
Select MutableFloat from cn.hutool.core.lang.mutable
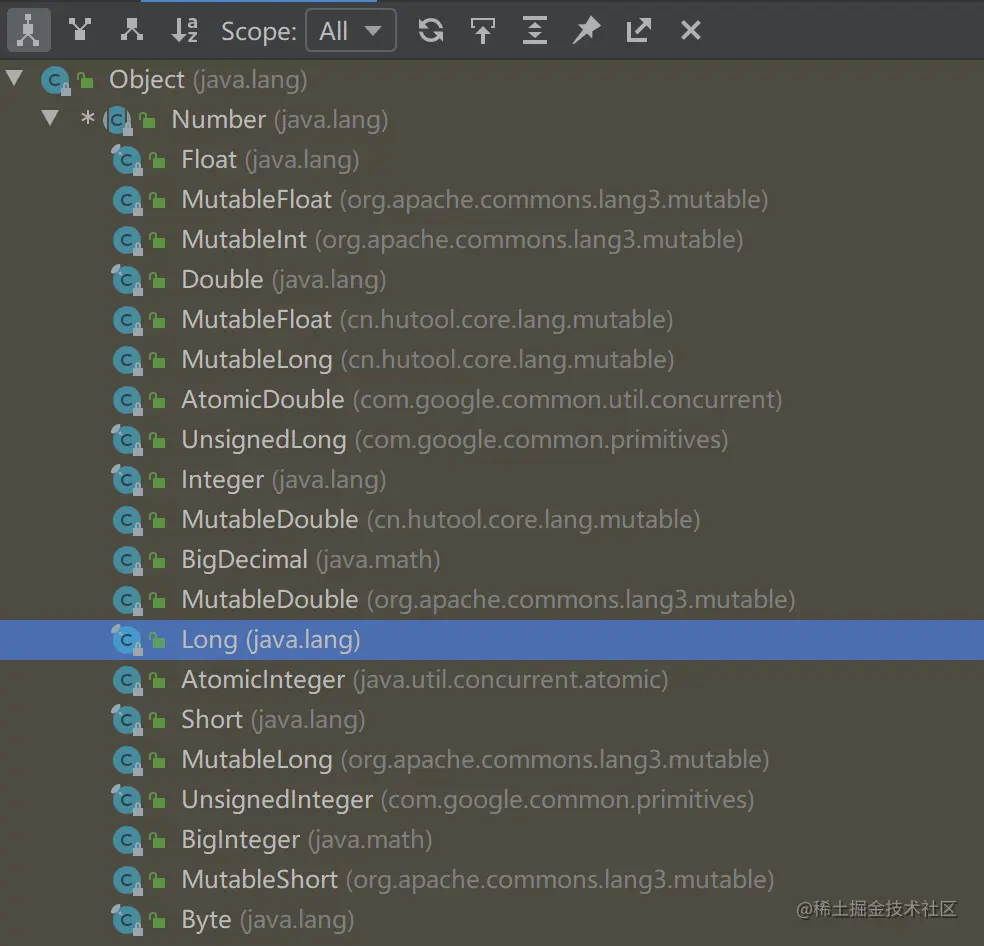492,320
